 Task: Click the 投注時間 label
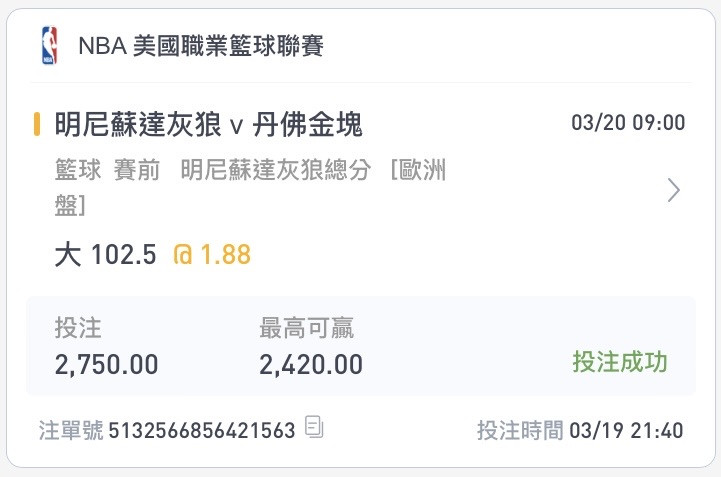pos(520,431)
